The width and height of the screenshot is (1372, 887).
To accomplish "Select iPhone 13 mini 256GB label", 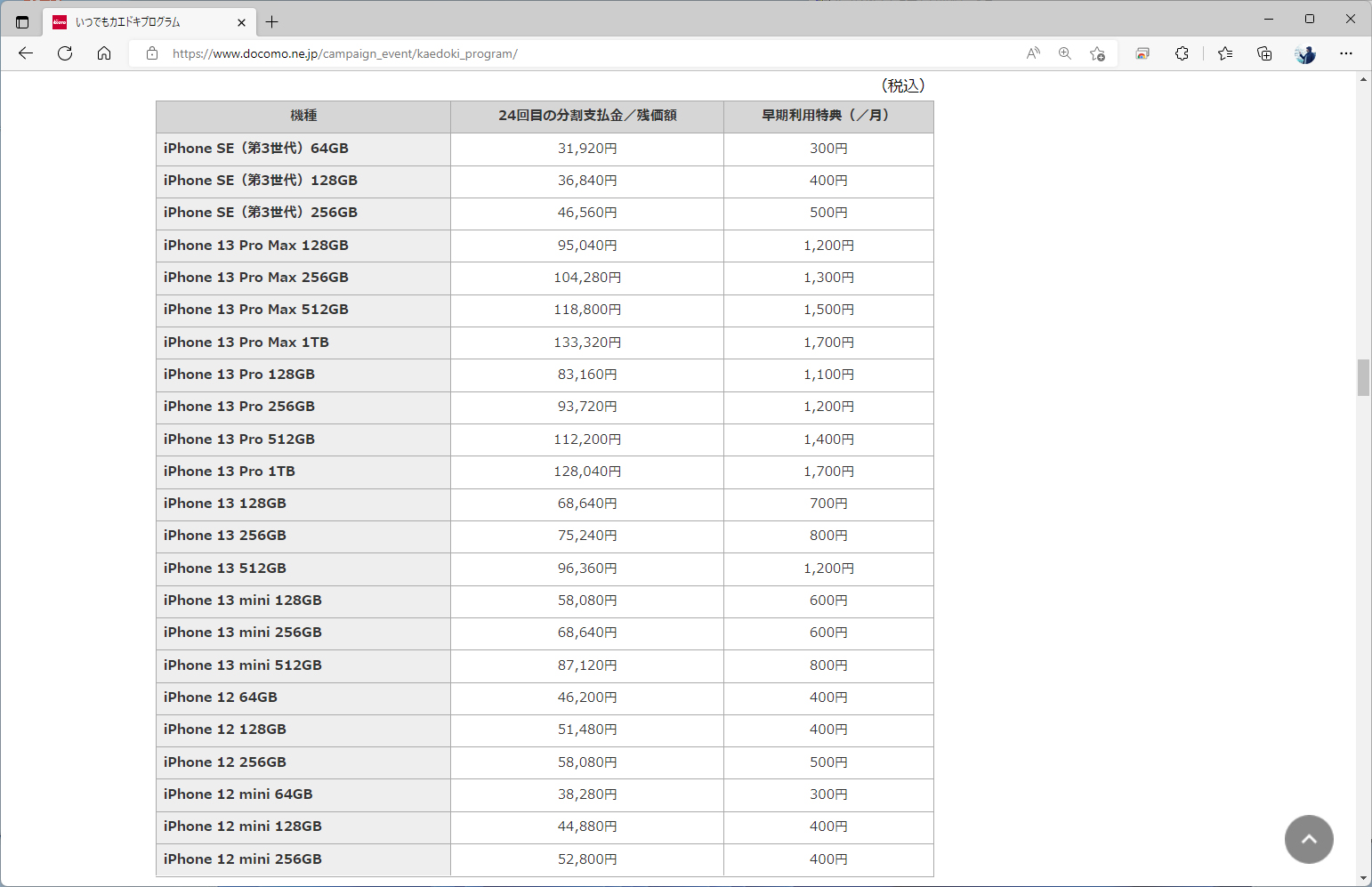I will click(242, 633).
